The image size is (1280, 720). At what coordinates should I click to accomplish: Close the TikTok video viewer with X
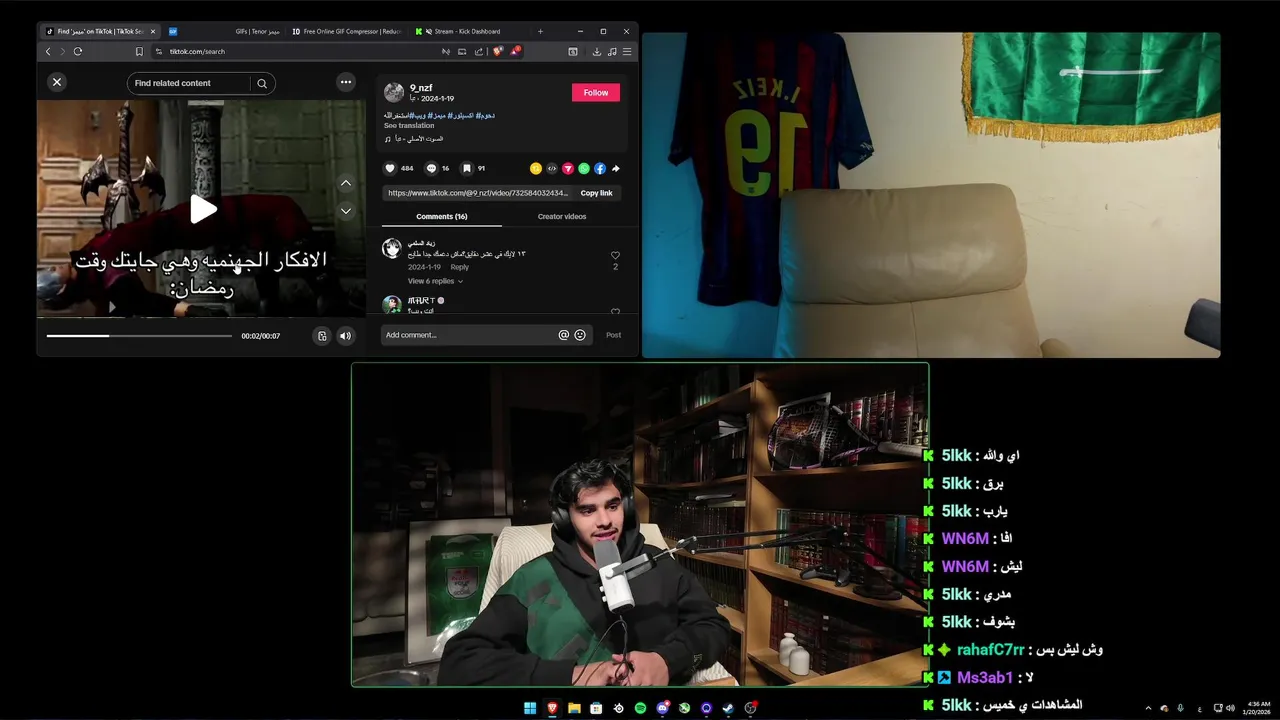[57, 82]
